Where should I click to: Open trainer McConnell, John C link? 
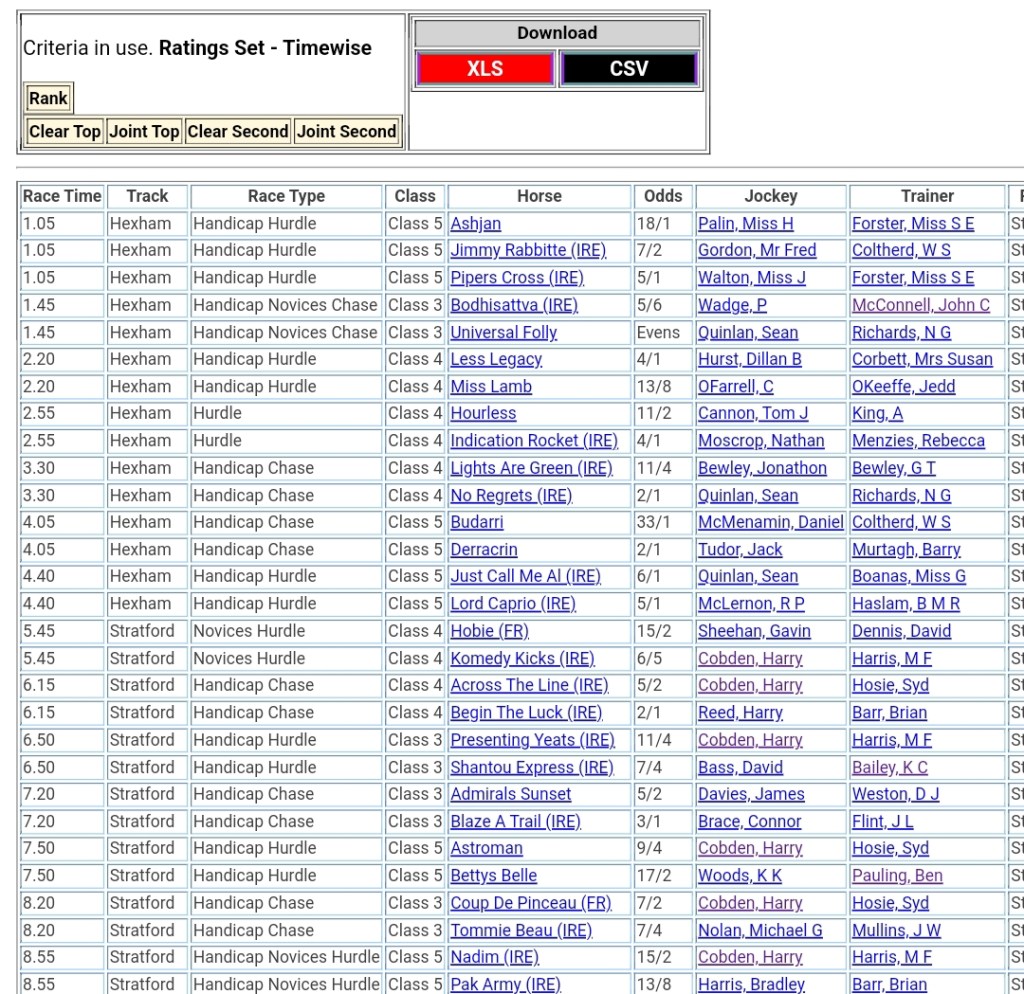tap(920, 305)
